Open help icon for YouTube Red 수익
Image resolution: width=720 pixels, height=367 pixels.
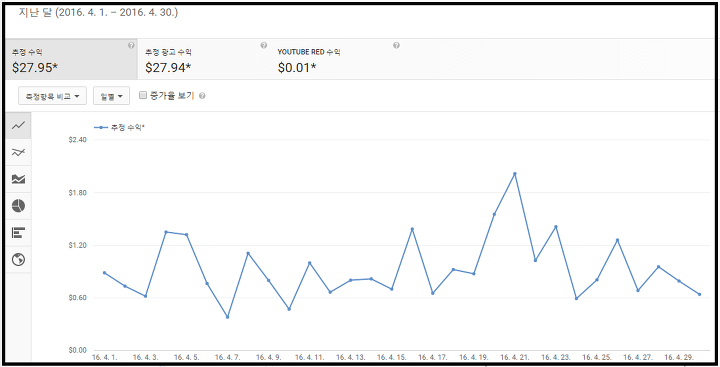tap(396, 45)
